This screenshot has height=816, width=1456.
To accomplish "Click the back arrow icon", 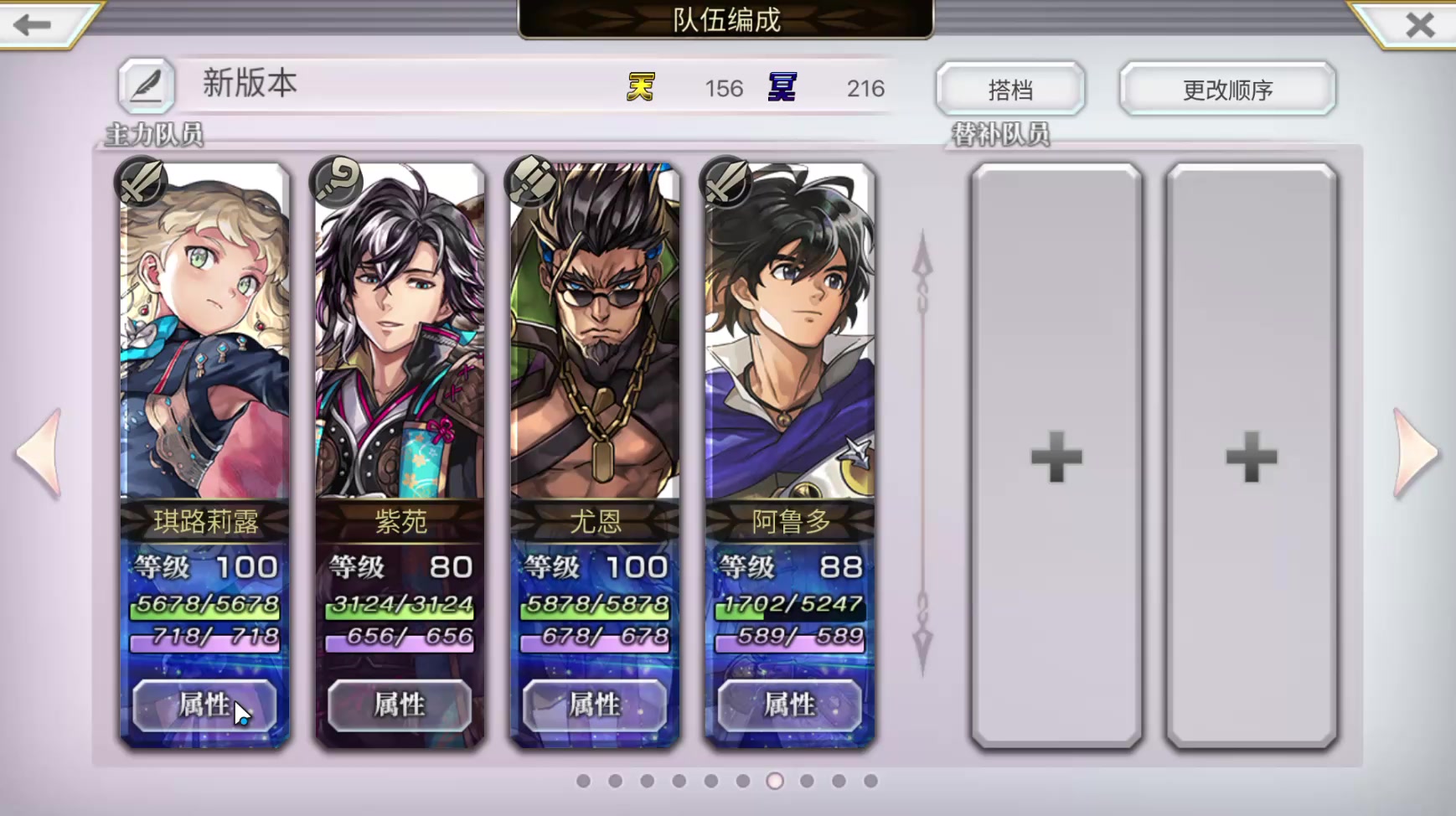I will 34,24.
